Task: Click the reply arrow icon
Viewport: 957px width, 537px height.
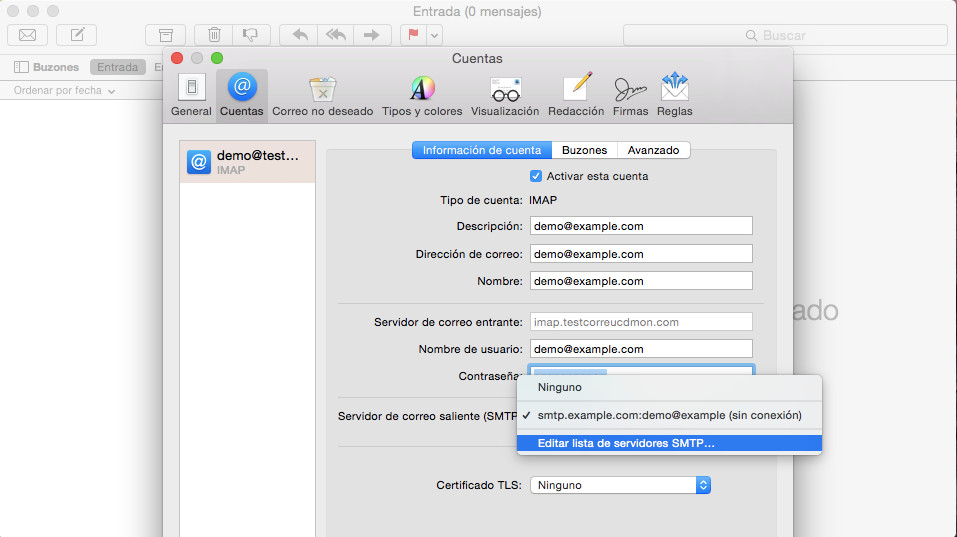Action: pos(299,35)
